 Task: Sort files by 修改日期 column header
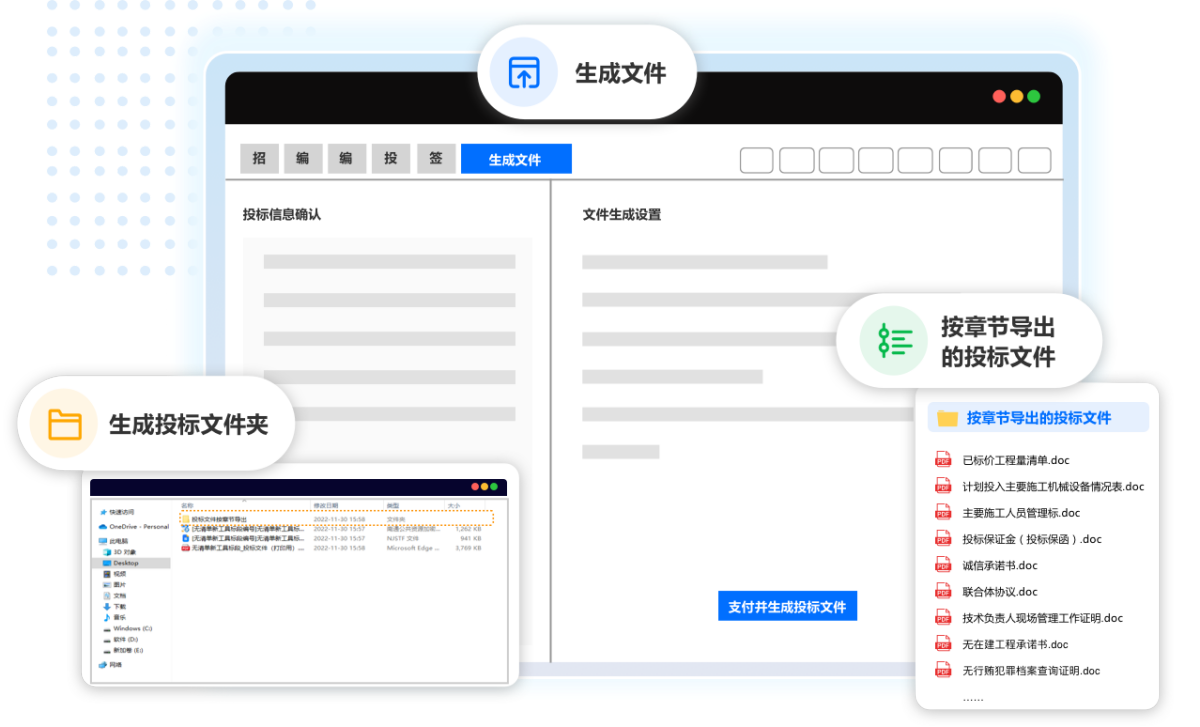326,506
